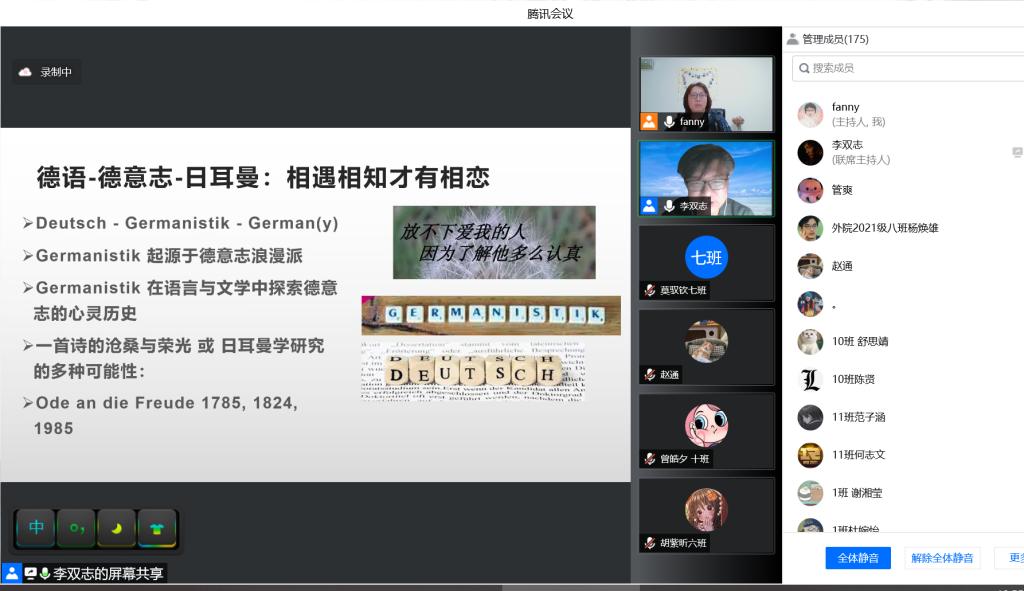Click muted mic icon on 赵通 video tile
Image resolution: width=1024 pixels, height=591 pixels.
coord(650,374)
